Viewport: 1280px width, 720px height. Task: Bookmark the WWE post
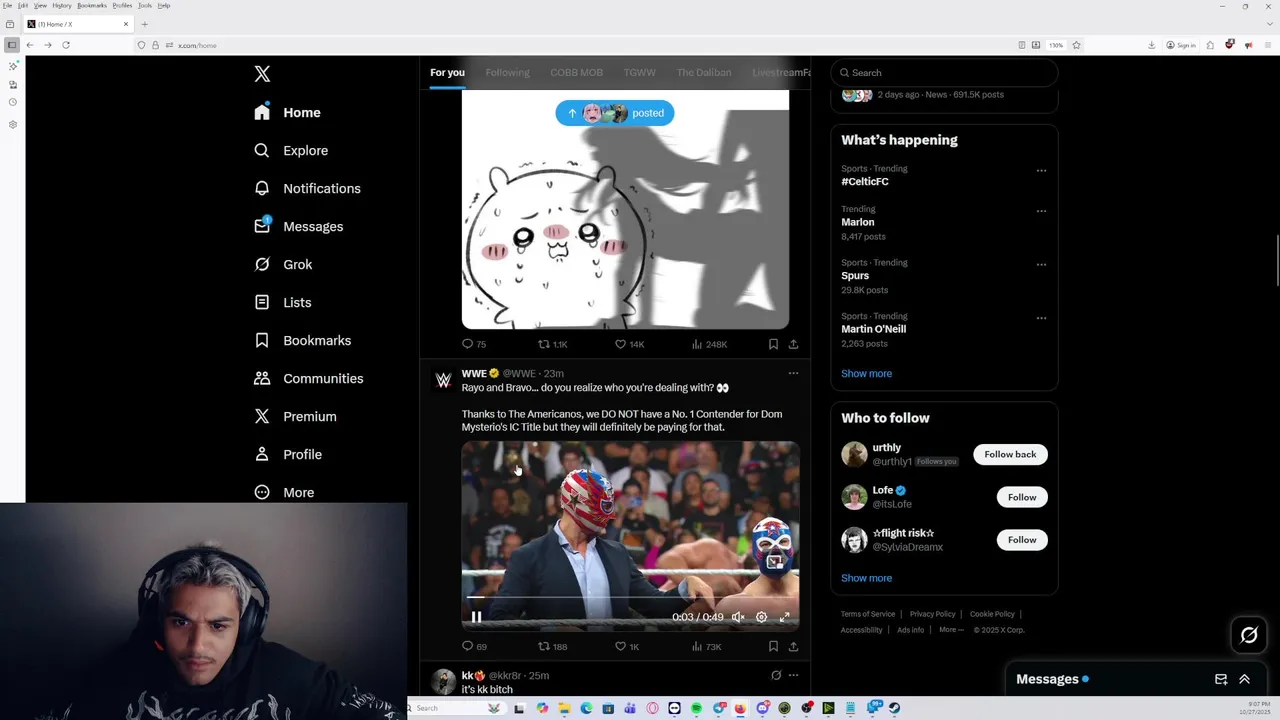click(x=773, y=646)
